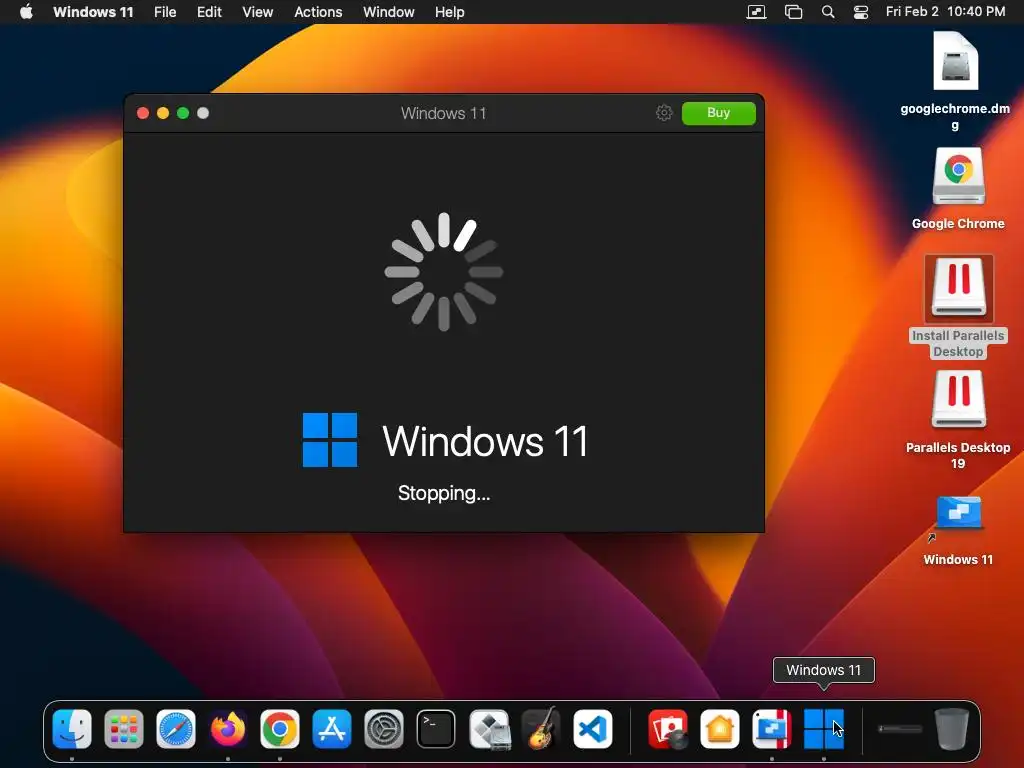The height and width of the screenshot is (768, 1024).
Task: Open the Help menu
Action: click(449, 12)
